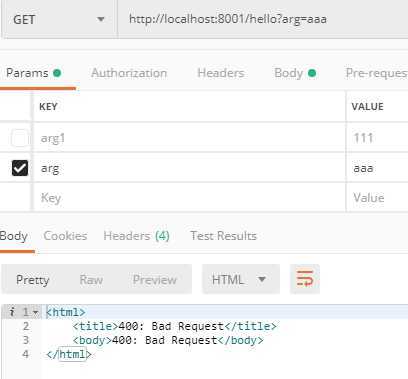Select the arg1 key cell

[x=189, y=138]
